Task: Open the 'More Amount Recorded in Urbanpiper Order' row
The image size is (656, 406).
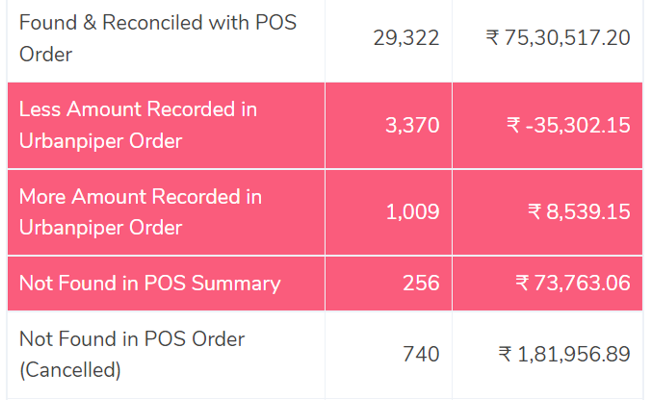Action: [x=325, y=212]
